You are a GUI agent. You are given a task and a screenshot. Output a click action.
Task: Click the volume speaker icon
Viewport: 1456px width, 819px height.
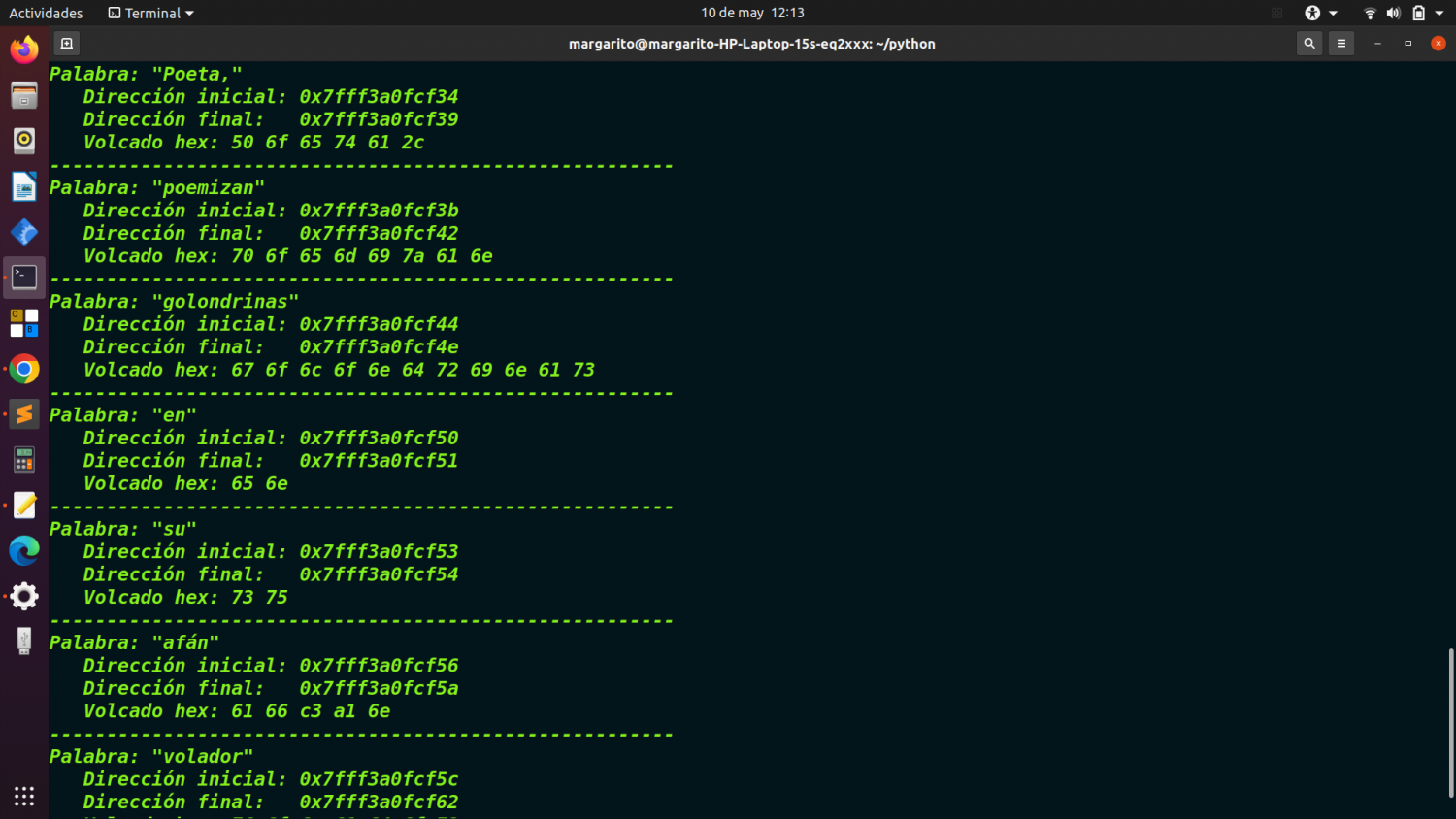point(1393,13)
